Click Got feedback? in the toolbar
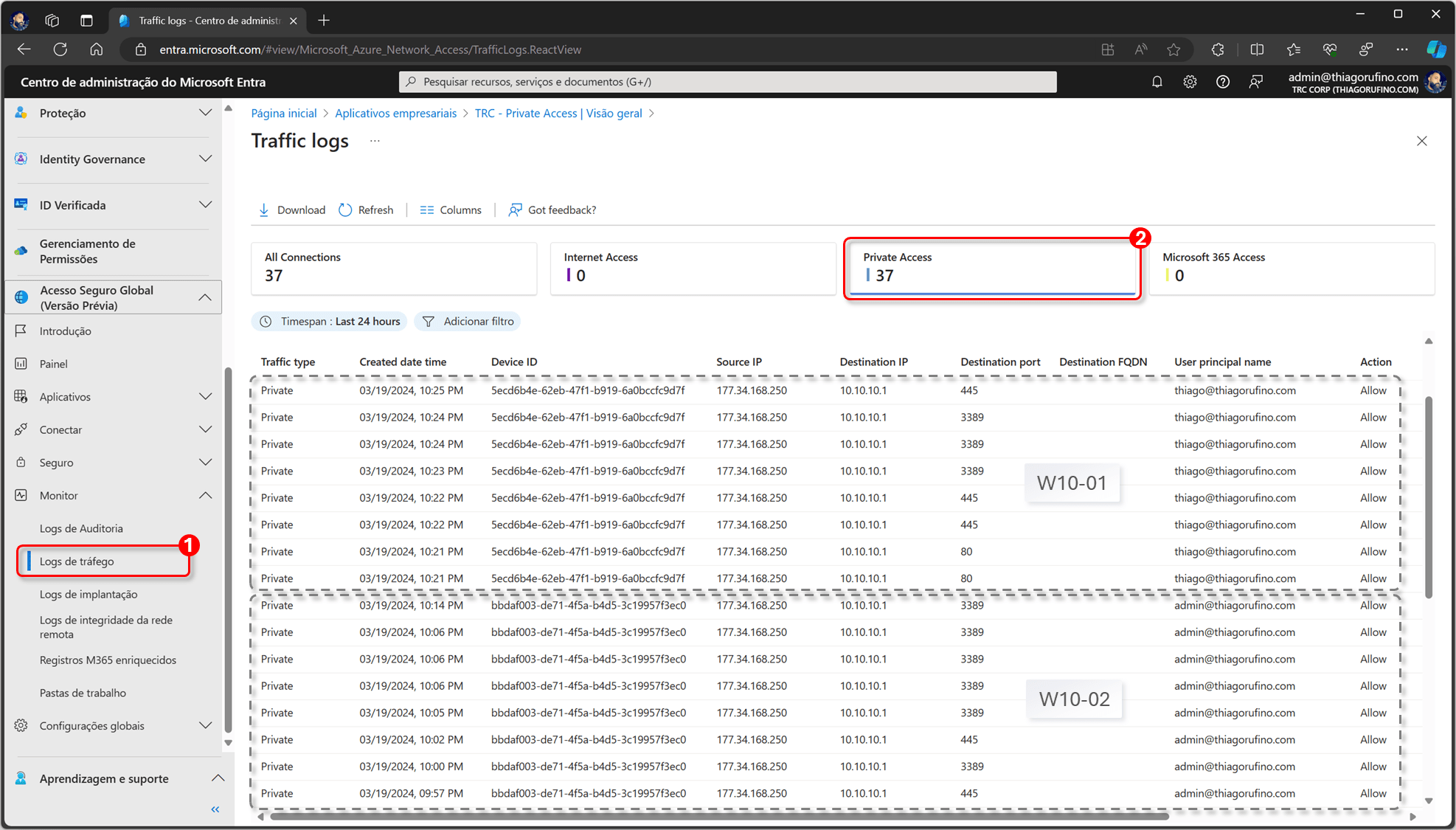 point(552,210)
